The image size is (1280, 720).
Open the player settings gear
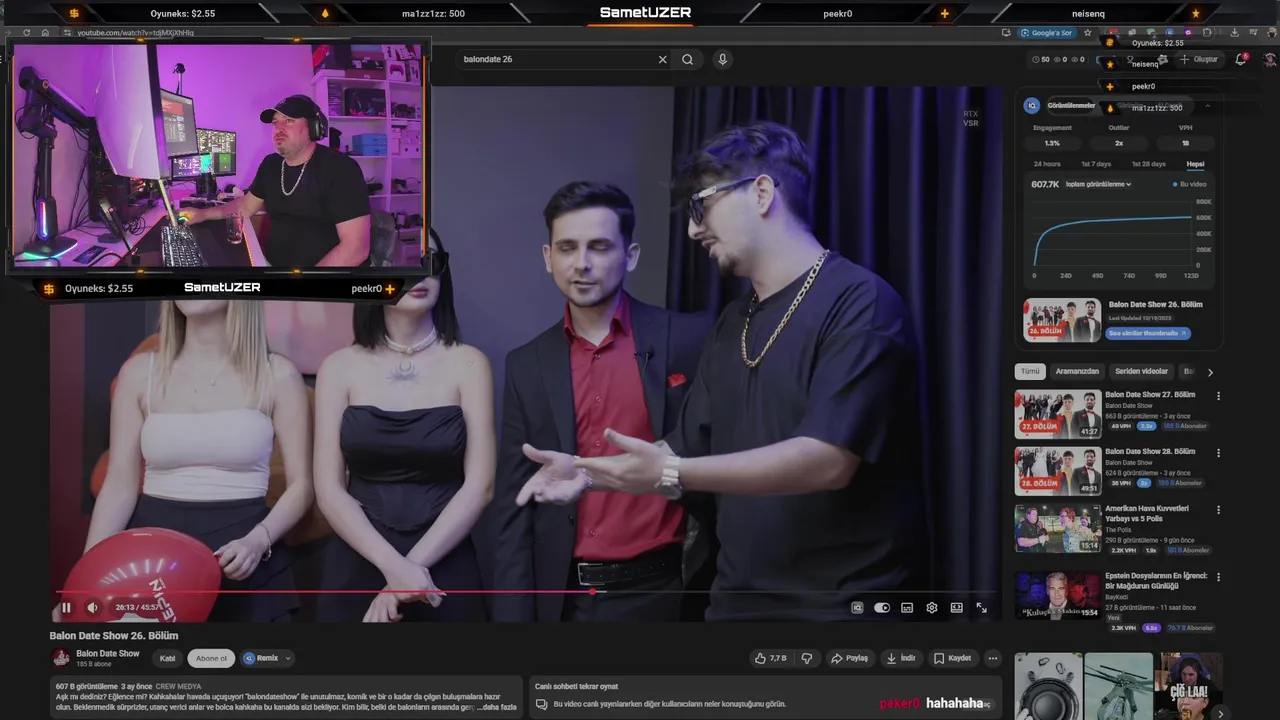coord(932,607)
